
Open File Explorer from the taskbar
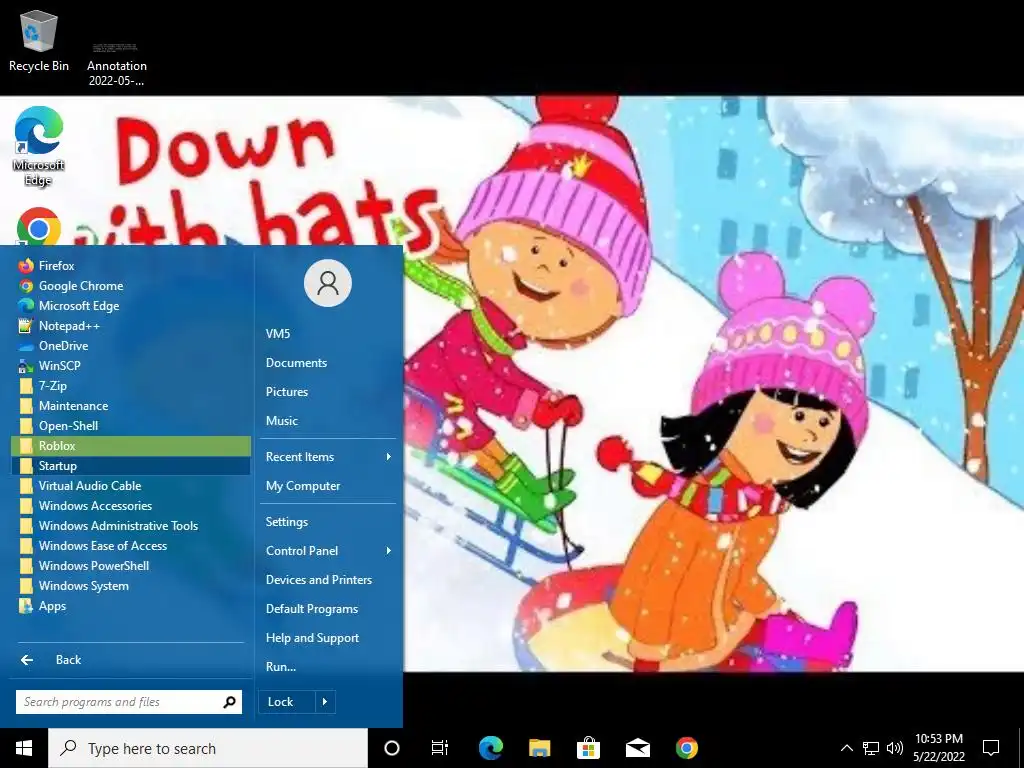tap(539, 748)
